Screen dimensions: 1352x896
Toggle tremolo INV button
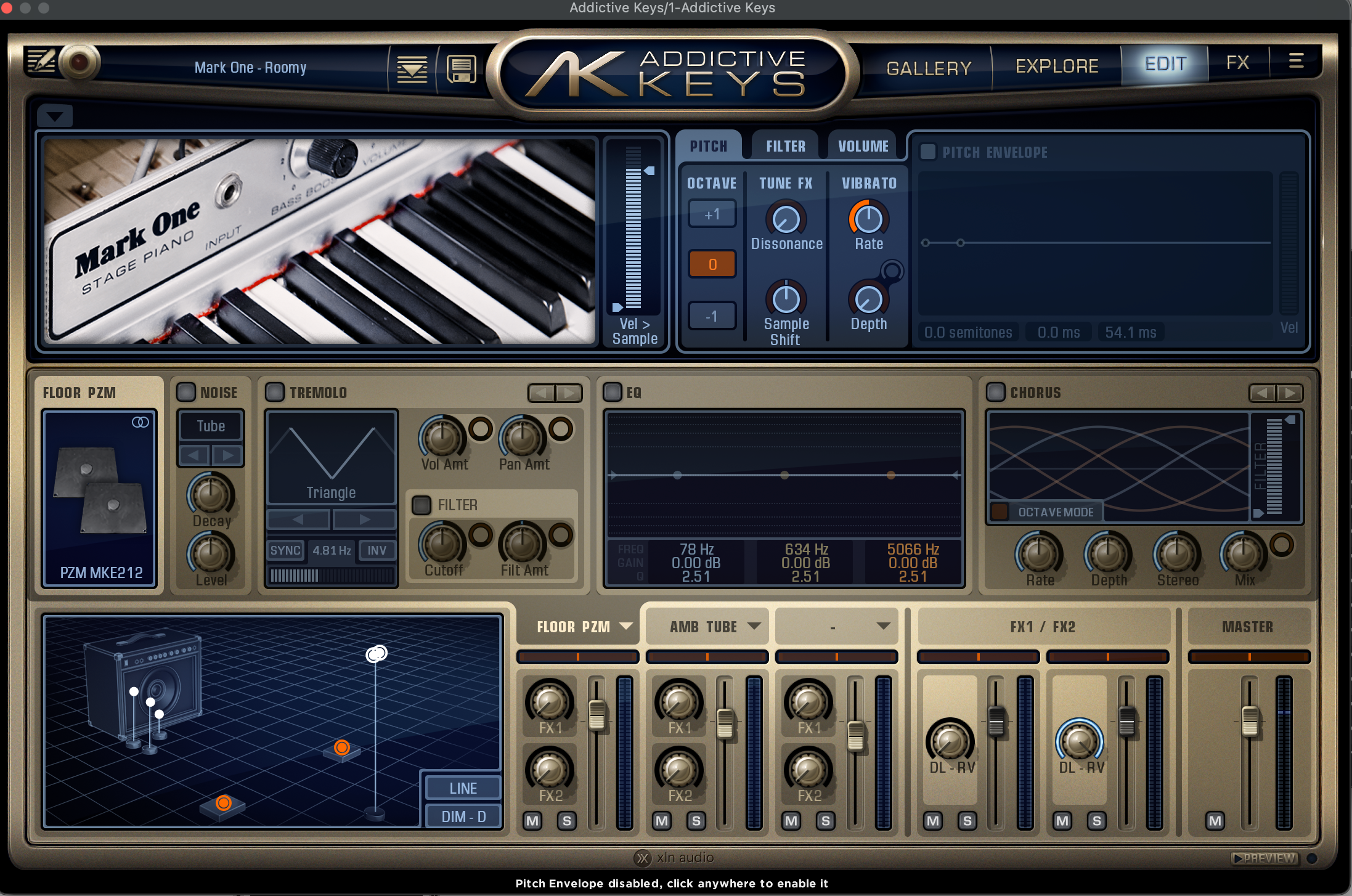point(377,550)
